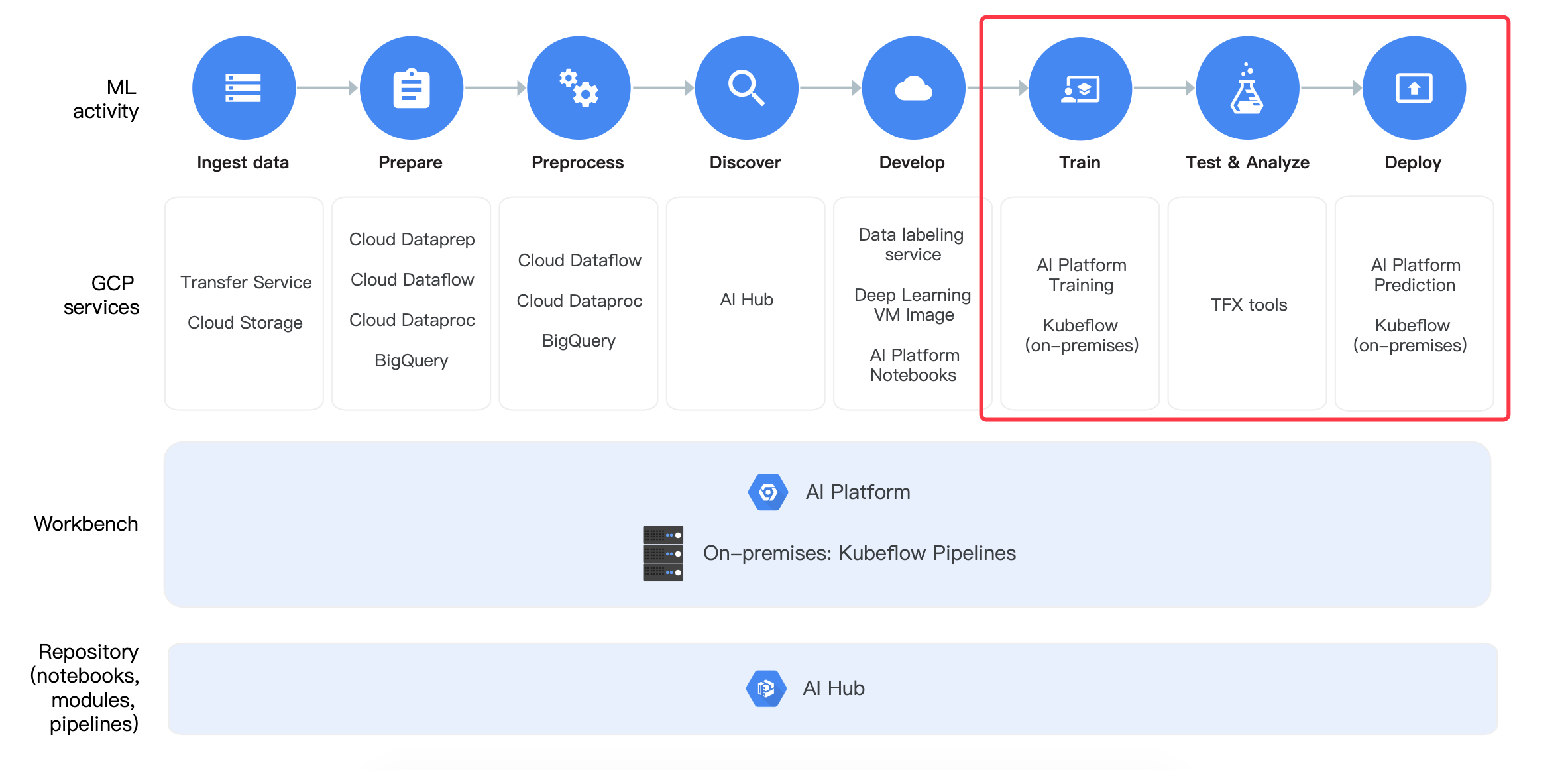Click AI Platform Training label
This screenshot has width=1568, height=770.
tap(1081, 275)
